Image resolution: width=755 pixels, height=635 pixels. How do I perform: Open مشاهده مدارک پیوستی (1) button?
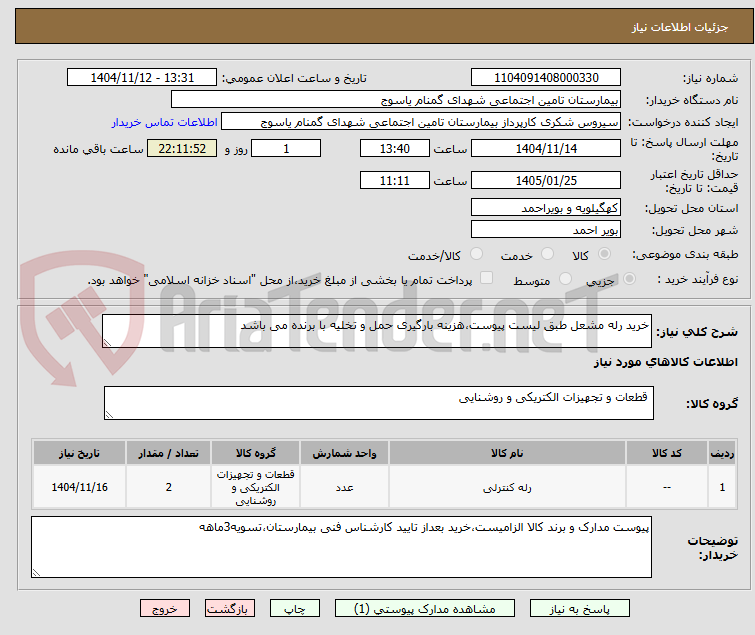(425, 608)
